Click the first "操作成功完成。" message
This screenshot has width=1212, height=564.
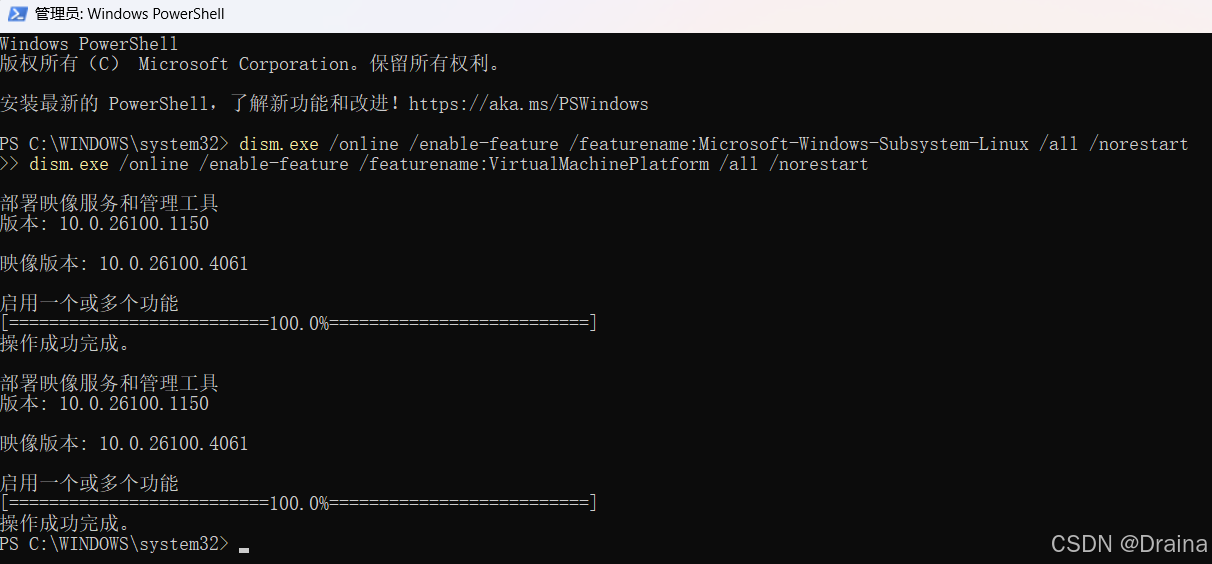click(x=65, y=343)
